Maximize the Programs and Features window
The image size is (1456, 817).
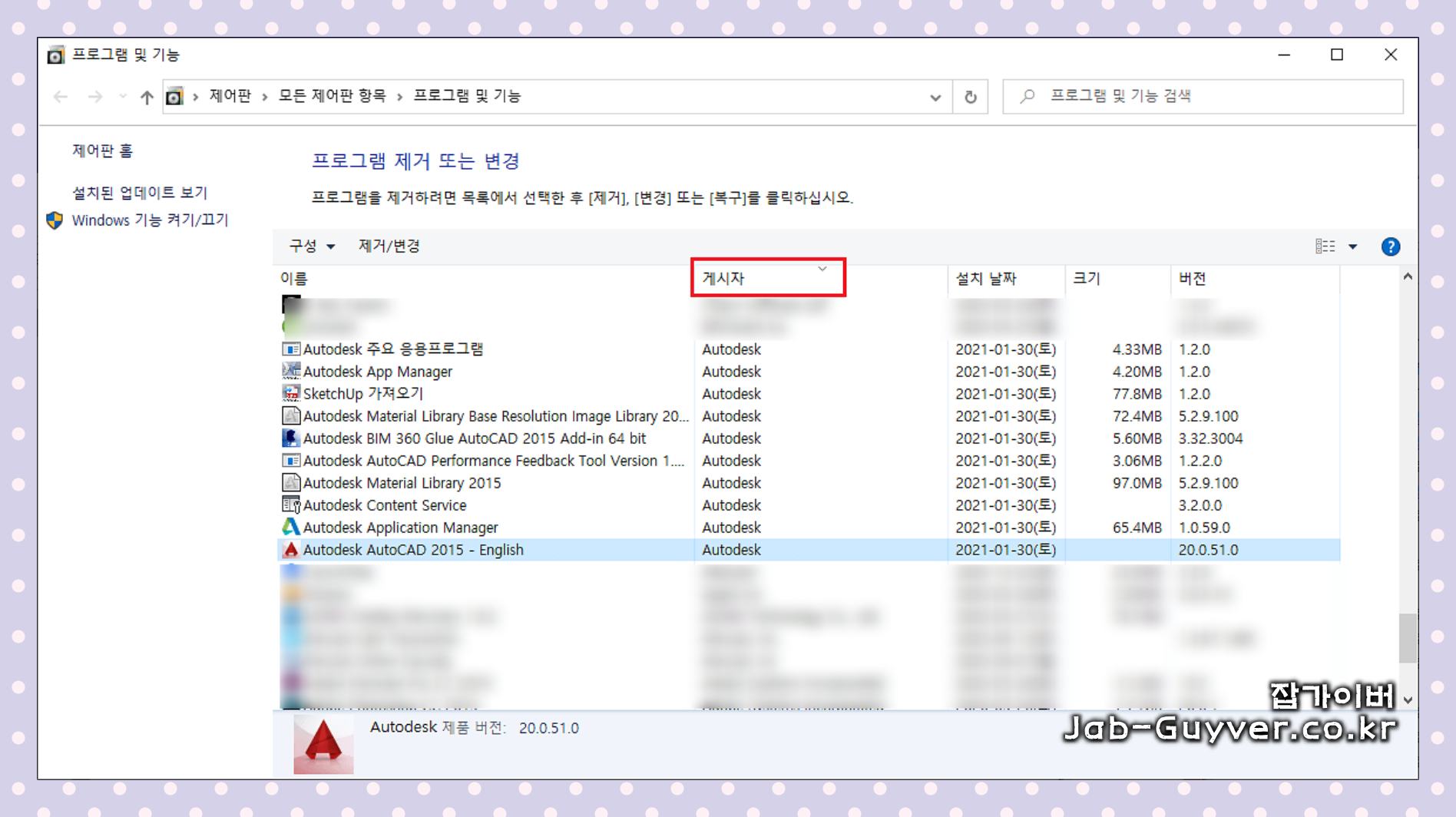tap(1337, 55)
